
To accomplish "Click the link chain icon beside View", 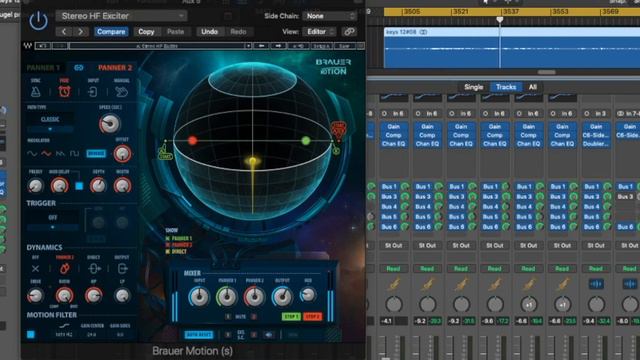I will (349, 31).
